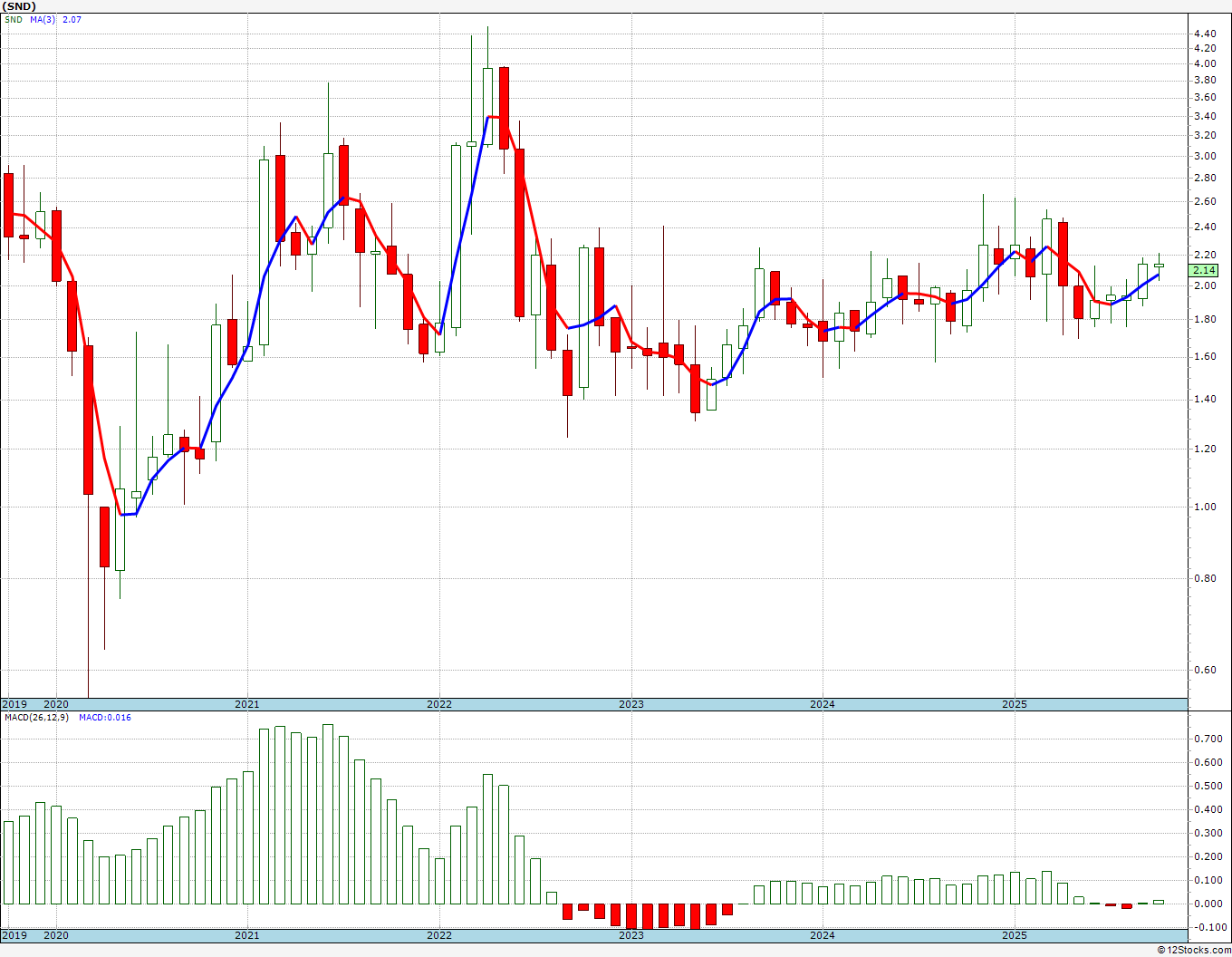1232x957 pixels.
Task: Click the 0.500 MACD axis label
Action: (1208, 786)
